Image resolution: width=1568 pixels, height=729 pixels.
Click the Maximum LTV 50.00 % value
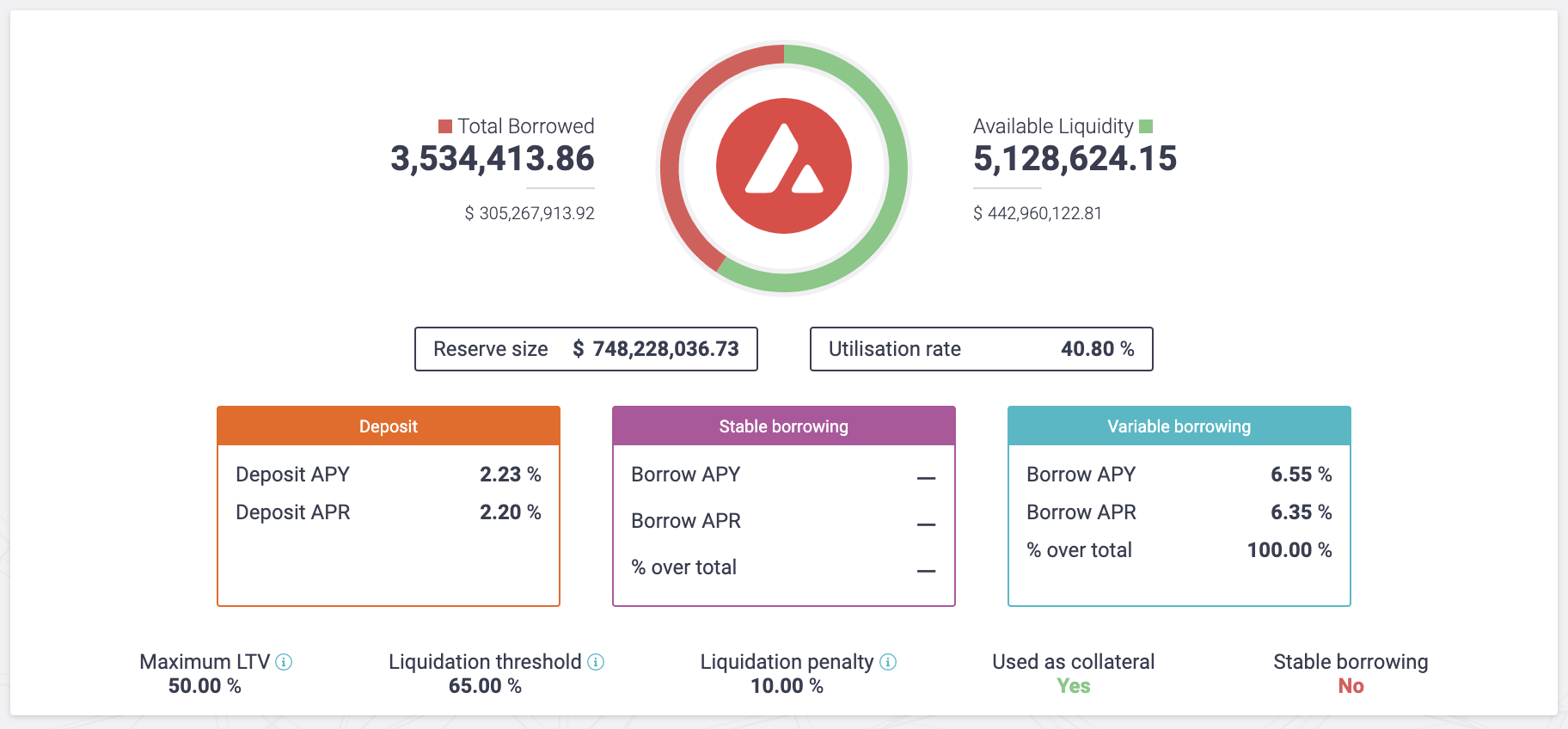[x=205, y=686]
